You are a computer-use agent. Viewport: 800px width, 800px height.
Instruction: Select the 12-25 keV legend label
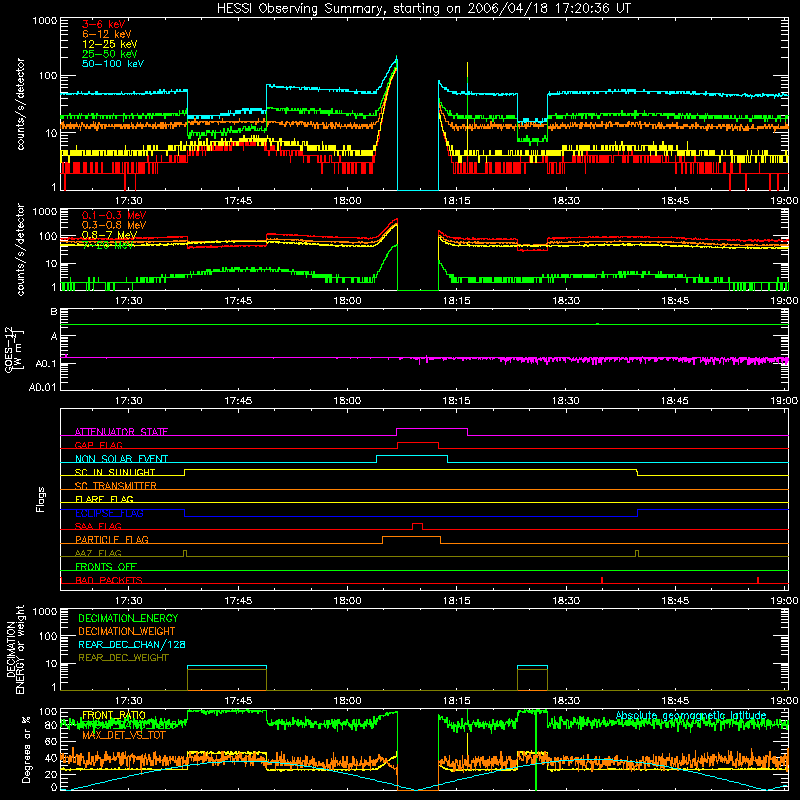(x=110, y=44)
